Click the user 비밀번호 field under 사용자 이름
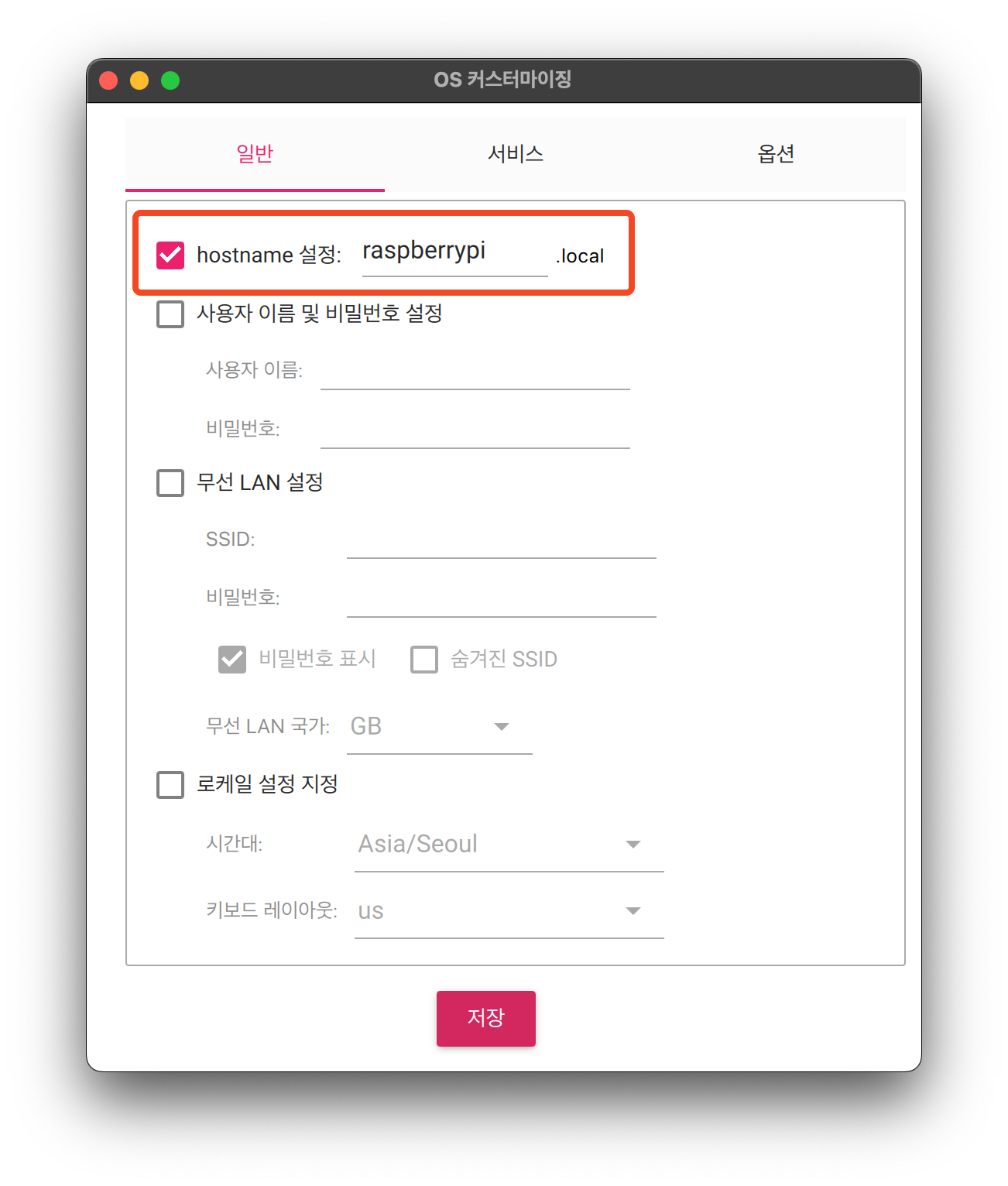Image resolution: width=1008 pixels, height=1186 pixels. pyautogui.click(x=475, y=429)
